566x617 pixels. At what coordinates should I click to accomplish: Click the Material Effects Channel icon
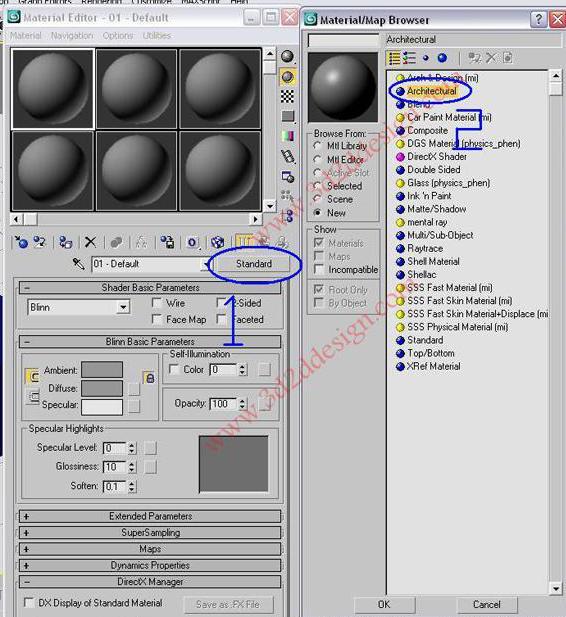point(192,242)
